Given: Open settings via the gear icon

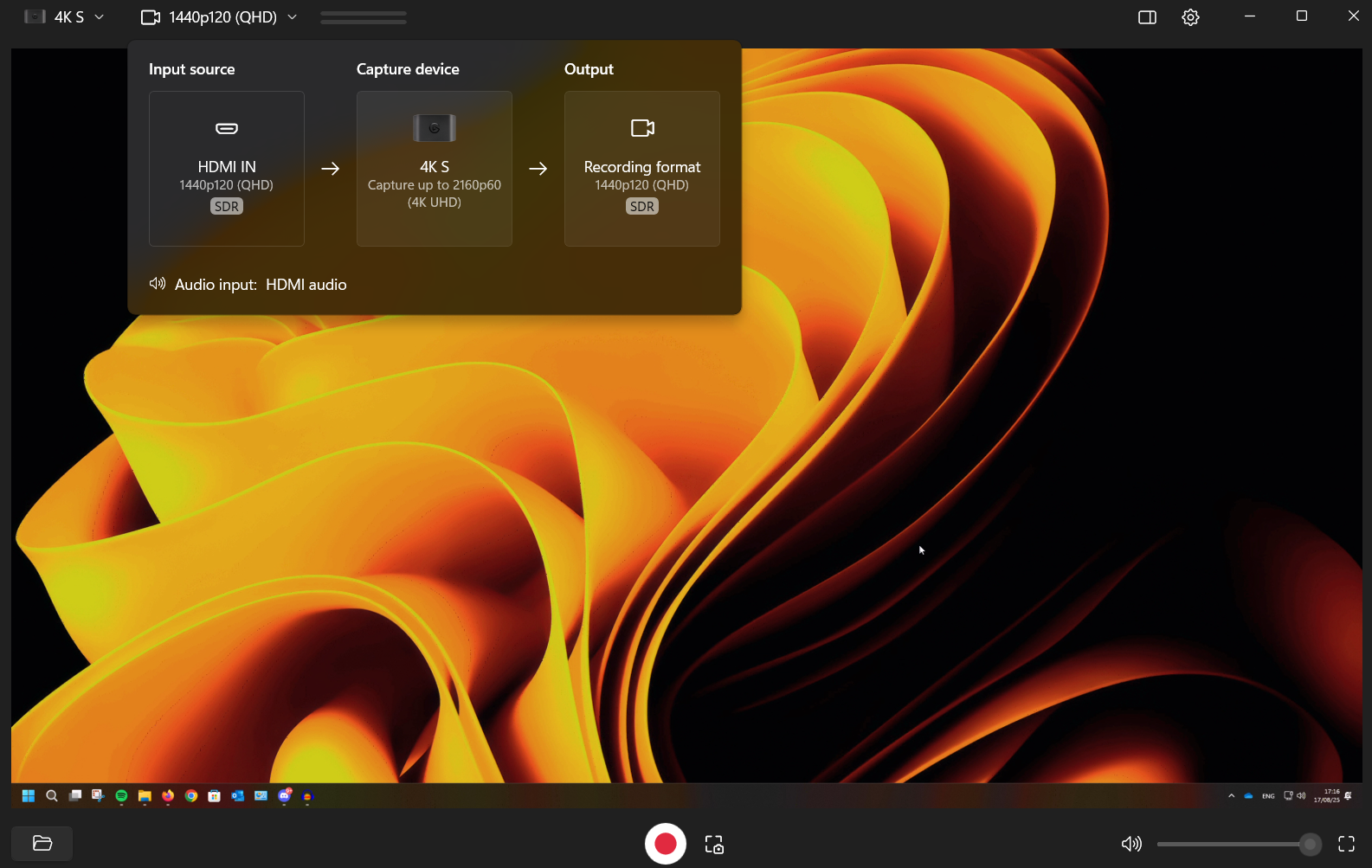Looking at the screenshot, I should click(x=1190, y=17).
